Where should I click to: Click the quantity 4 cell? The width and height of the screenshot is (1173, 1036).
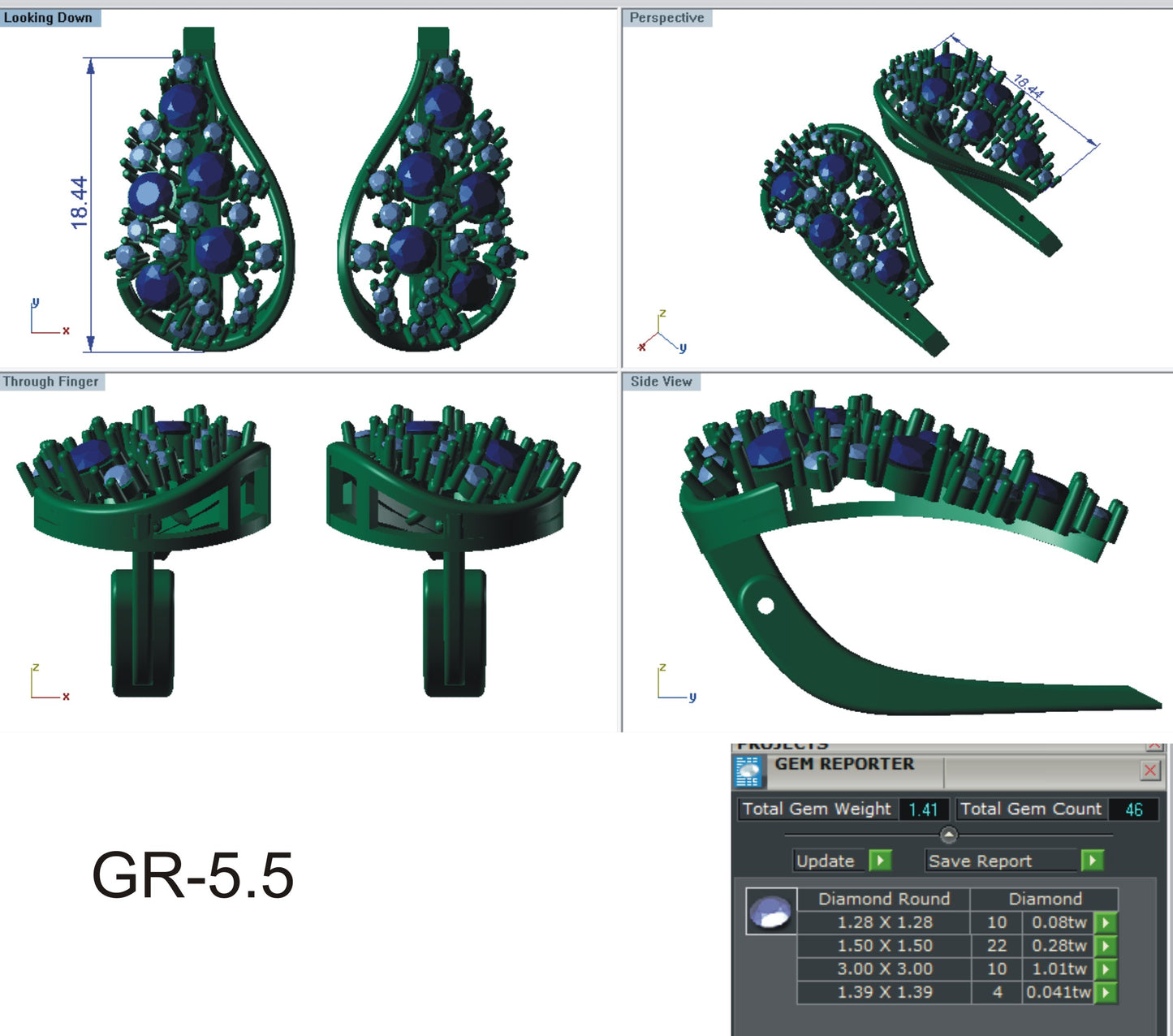pyautogui.click(x=997, y=992)
